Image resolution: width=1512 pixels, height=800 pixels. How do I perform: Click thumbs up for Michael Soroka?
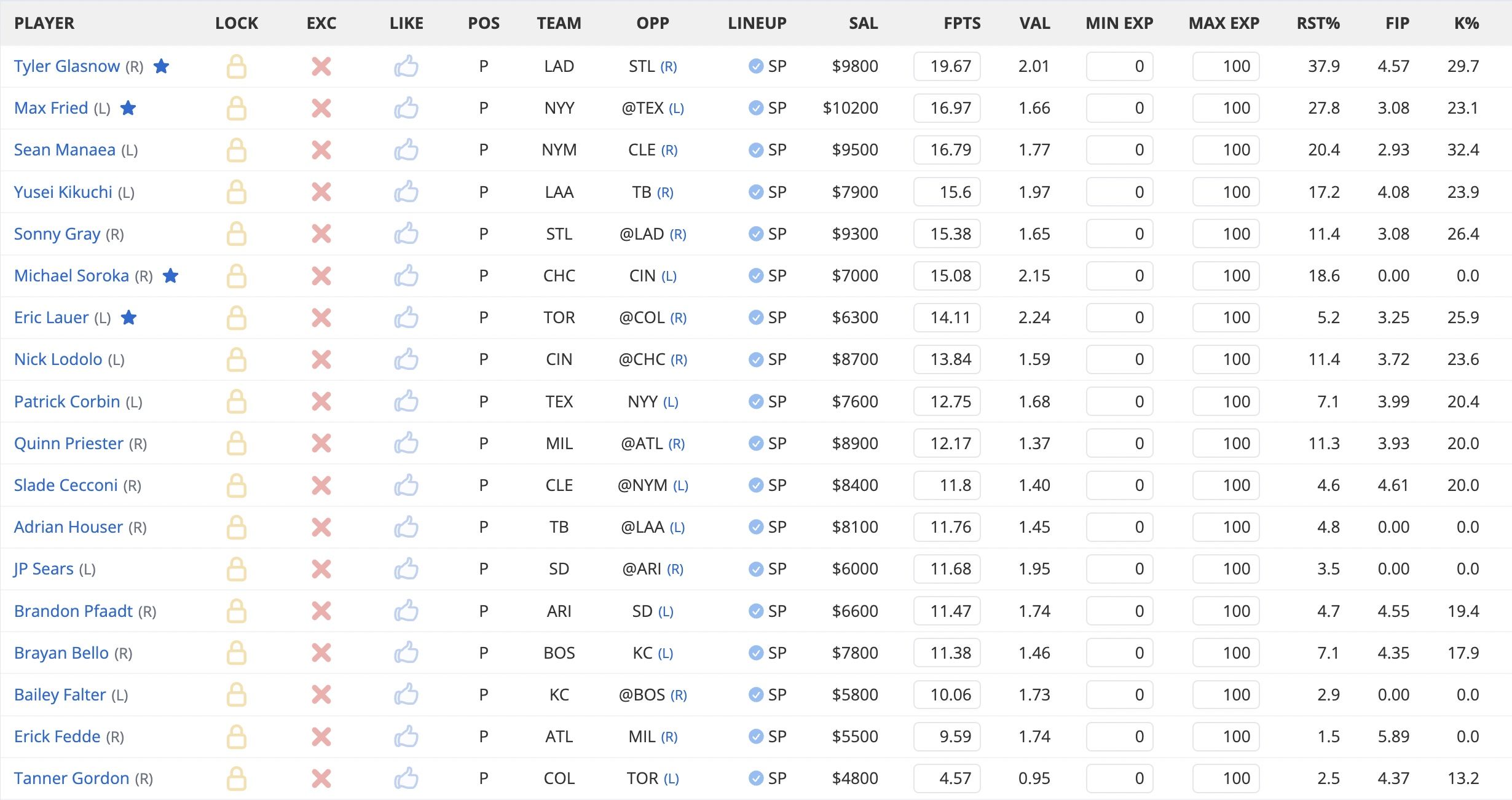pos(406,276)
